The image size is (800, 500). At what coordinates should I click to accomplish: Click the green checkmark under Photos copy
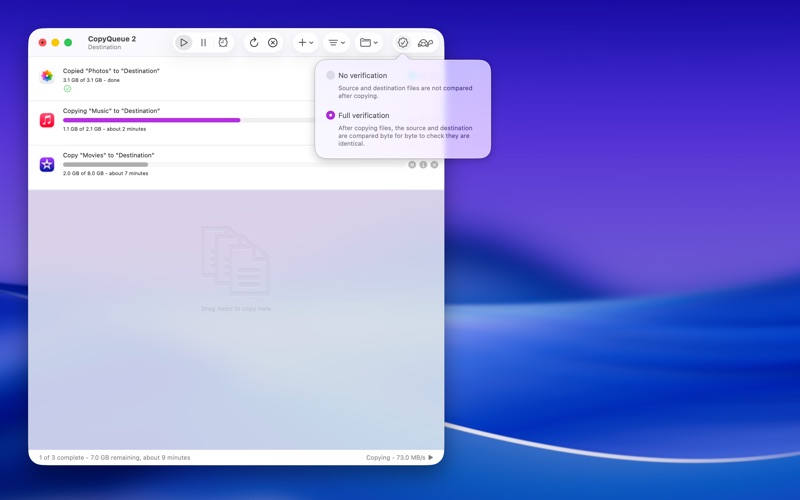(67, 89)
